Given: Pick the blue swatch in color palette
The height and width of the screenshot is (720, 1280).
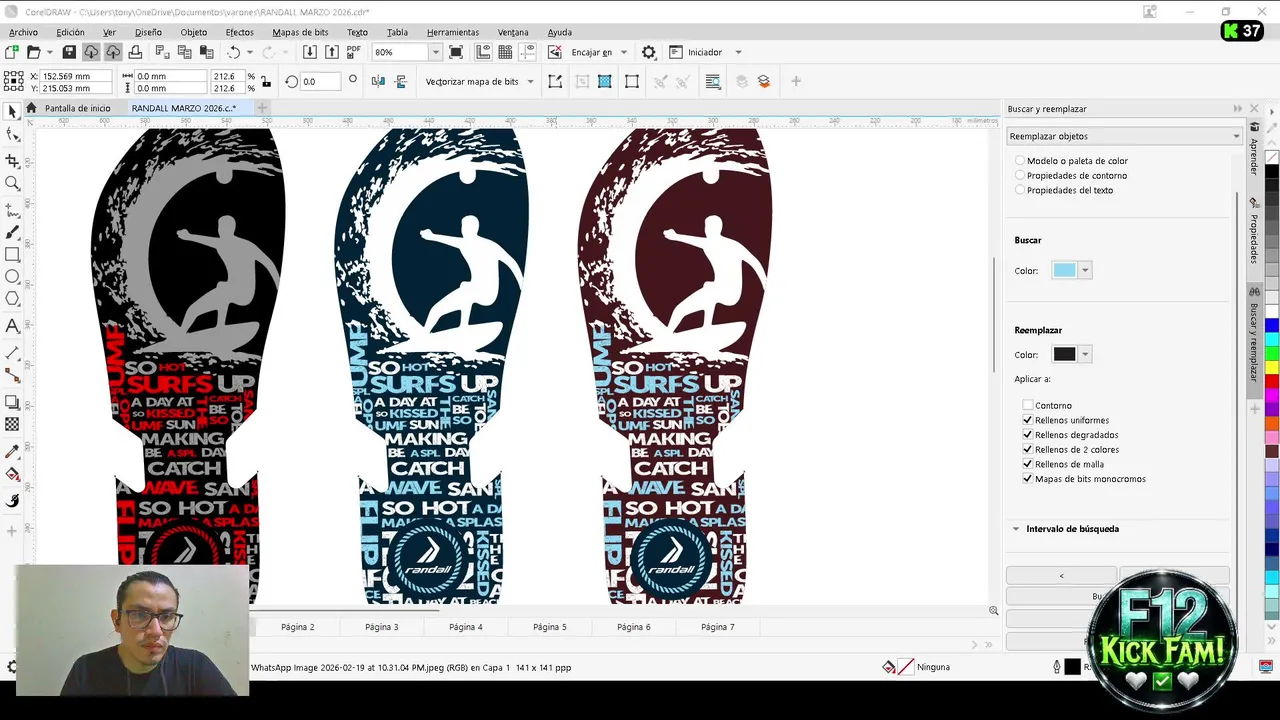Looking at the screenshot, I should pos(1272,326).
